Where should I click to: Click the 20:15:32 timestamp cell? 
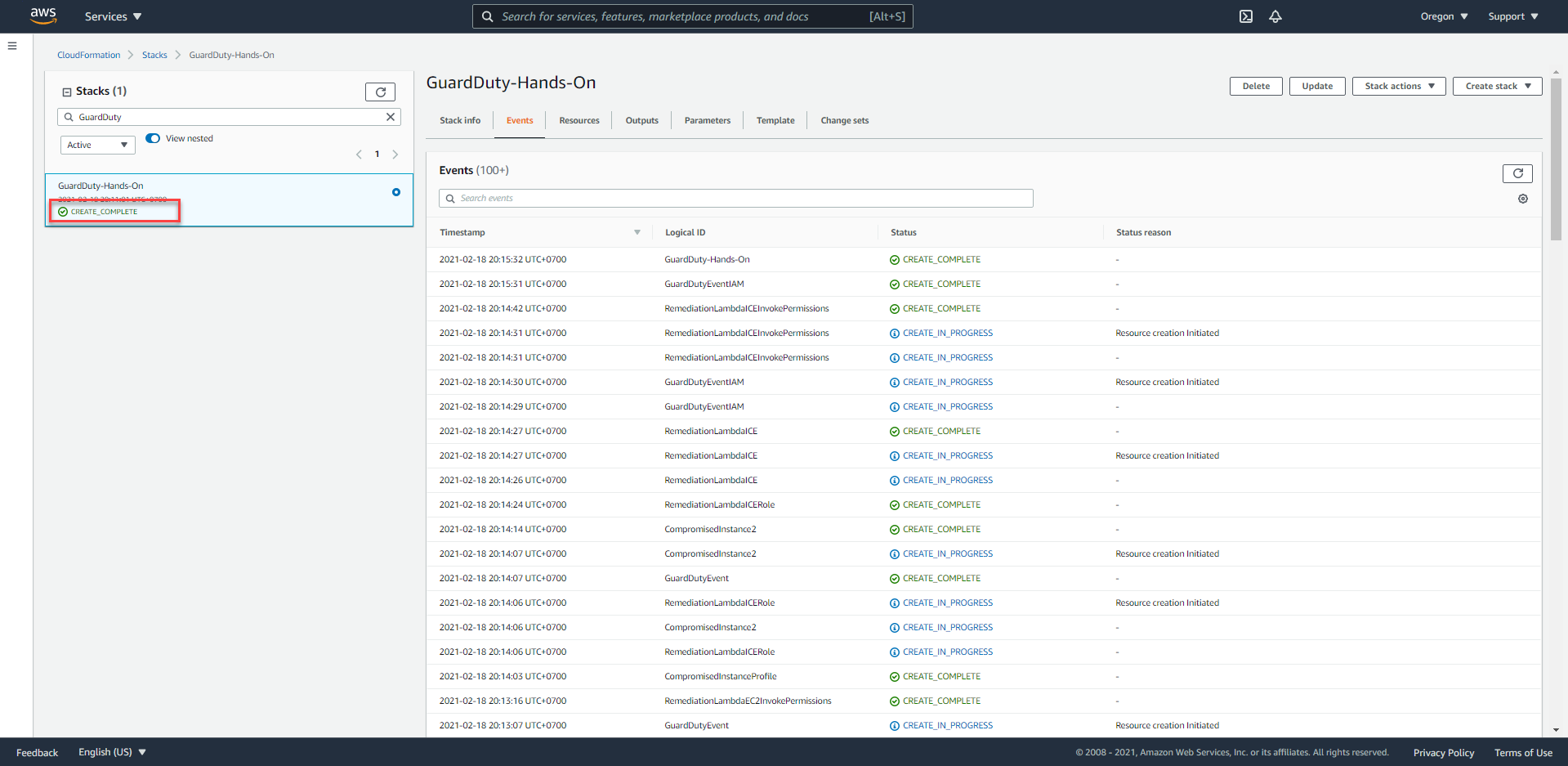tap(503, 259)
